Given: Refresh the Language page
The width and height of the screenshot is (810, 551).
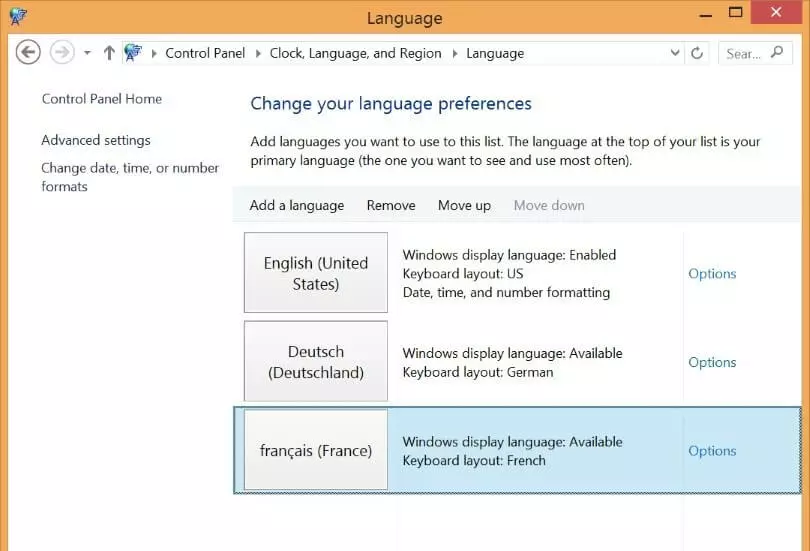Looking at the screenshot, I should coord(697,53).
